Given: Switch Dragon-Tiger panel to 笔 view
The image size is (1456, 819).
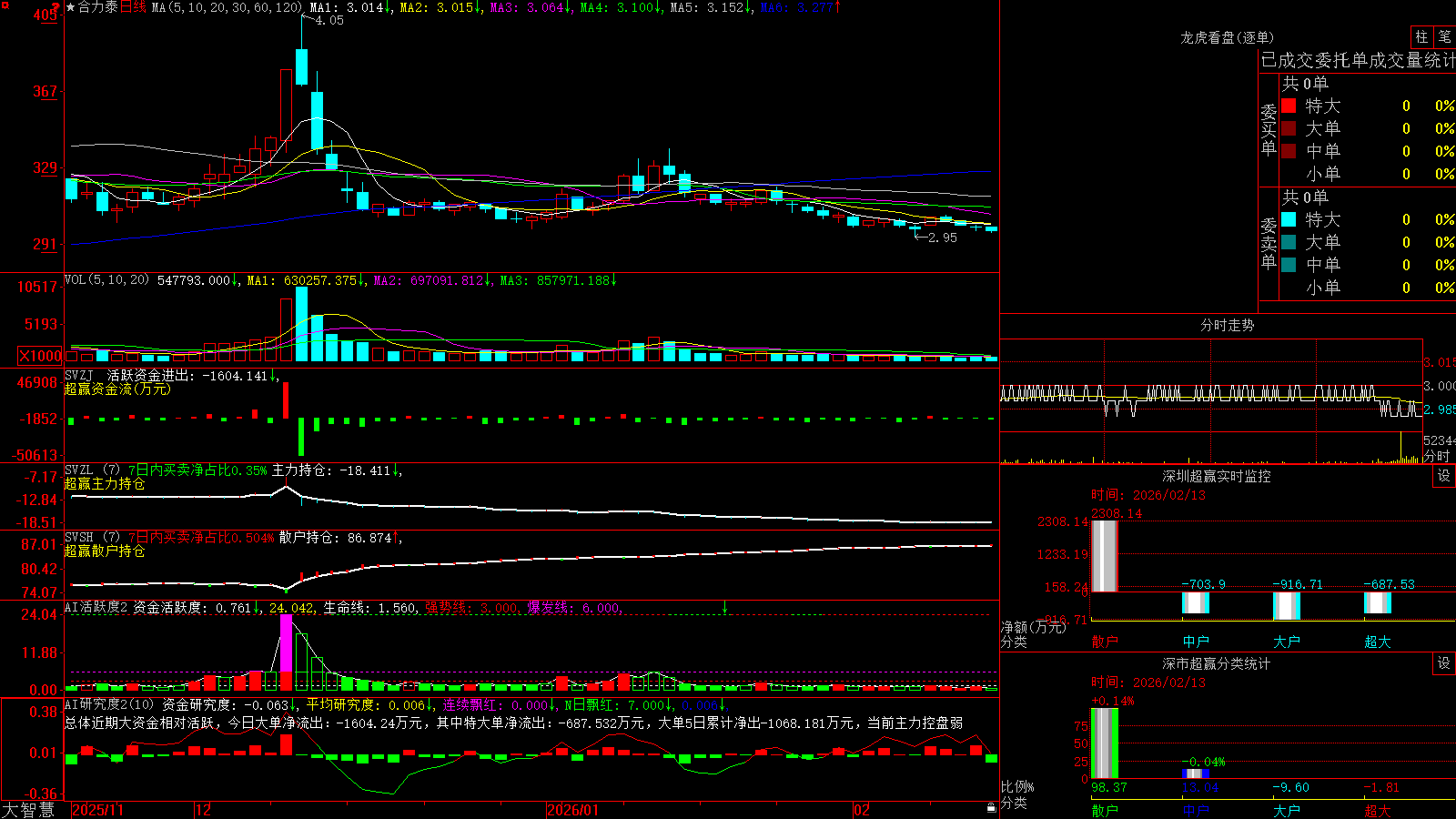Looking at the screenshot, I should coord(1444,37).
